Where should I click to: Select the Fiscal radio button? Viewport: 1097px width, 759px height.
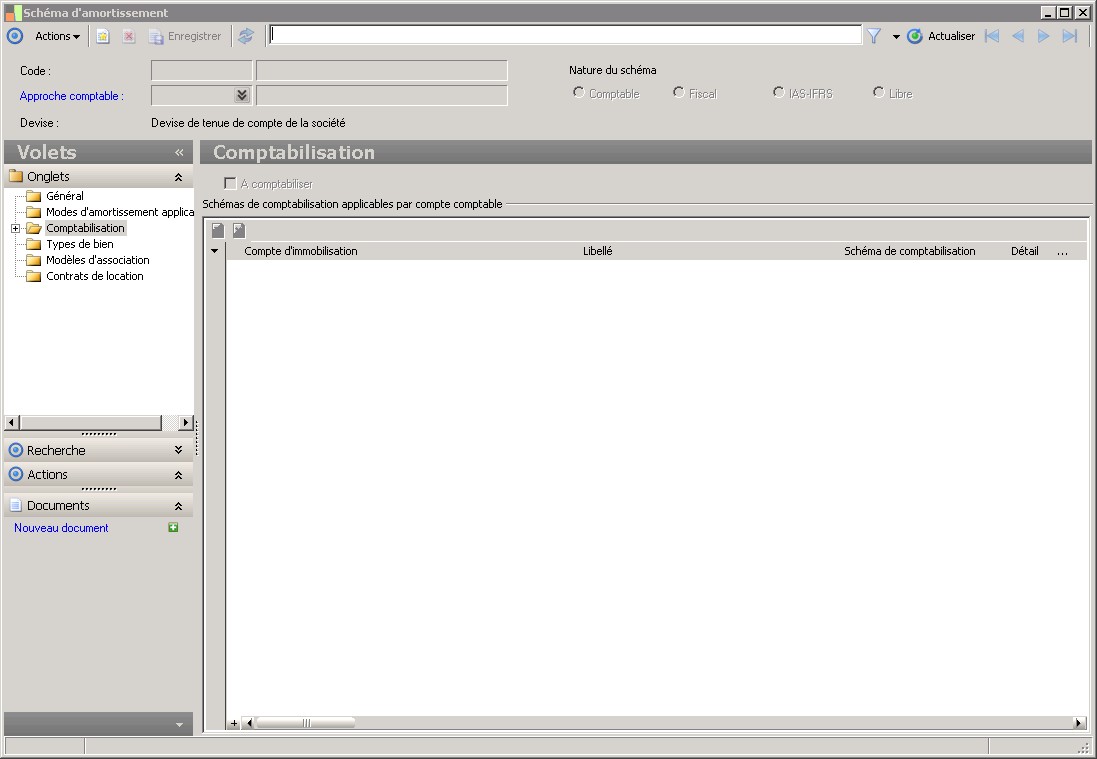[x=679, y=92]
